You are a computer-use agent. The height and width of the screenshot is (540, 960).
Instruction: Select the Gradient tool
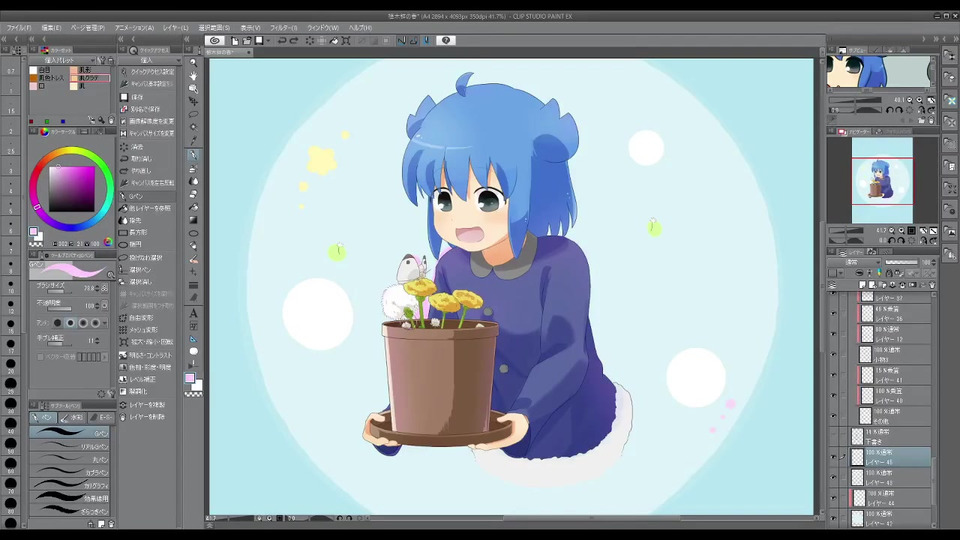click(193, 220)
